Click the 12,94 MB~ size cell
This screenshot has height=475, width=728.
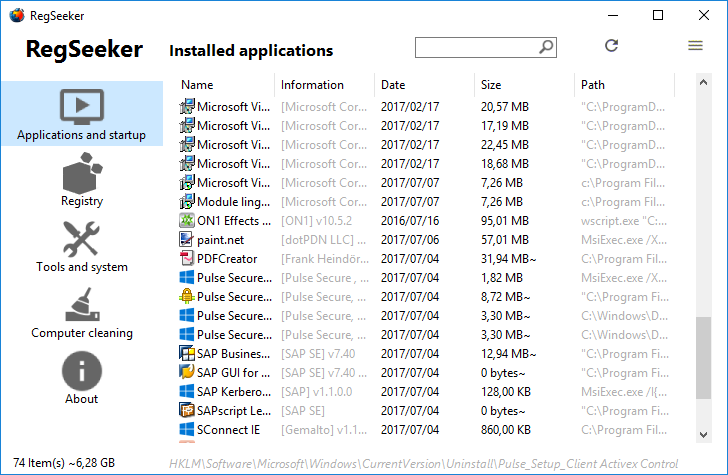(508, 354)
